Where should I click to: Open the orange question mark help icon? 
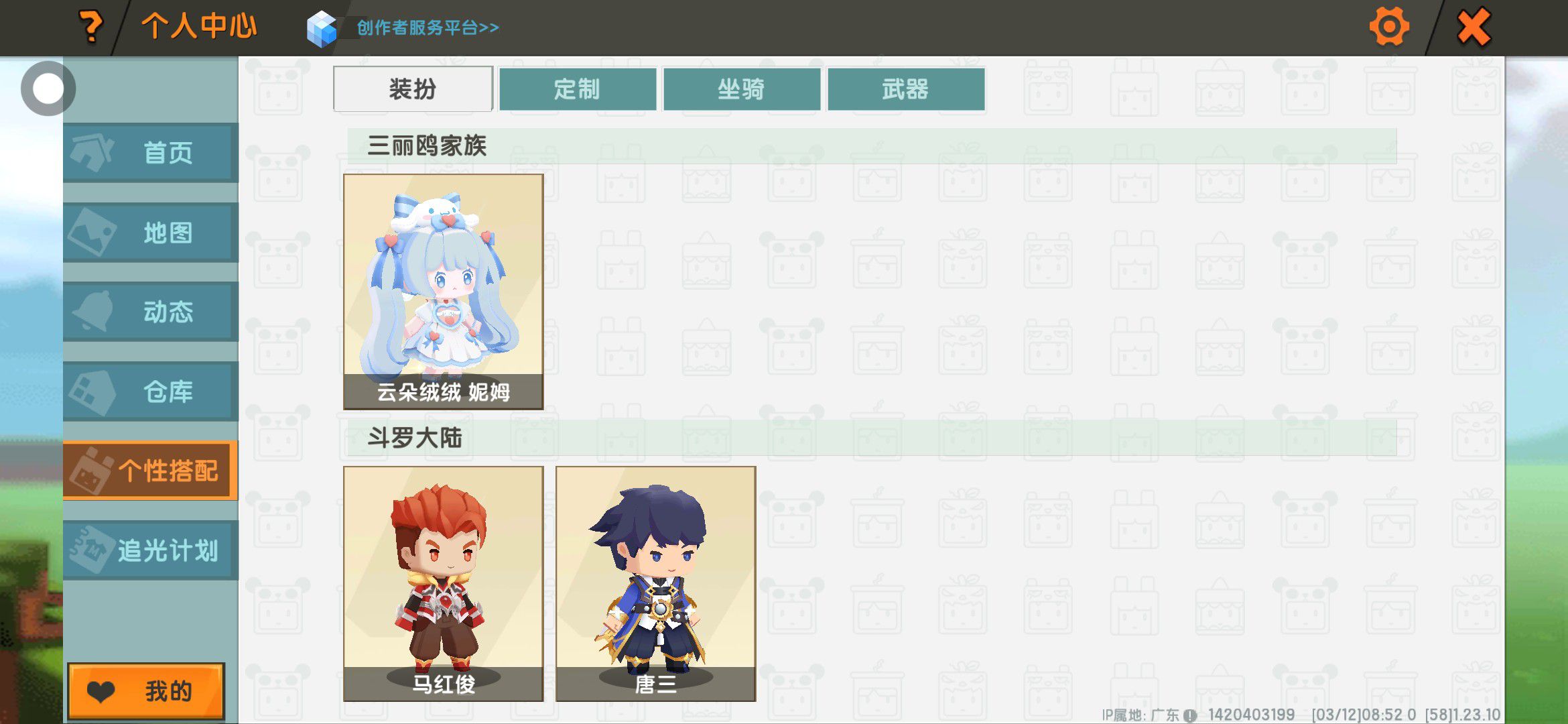tap(90, 26)
